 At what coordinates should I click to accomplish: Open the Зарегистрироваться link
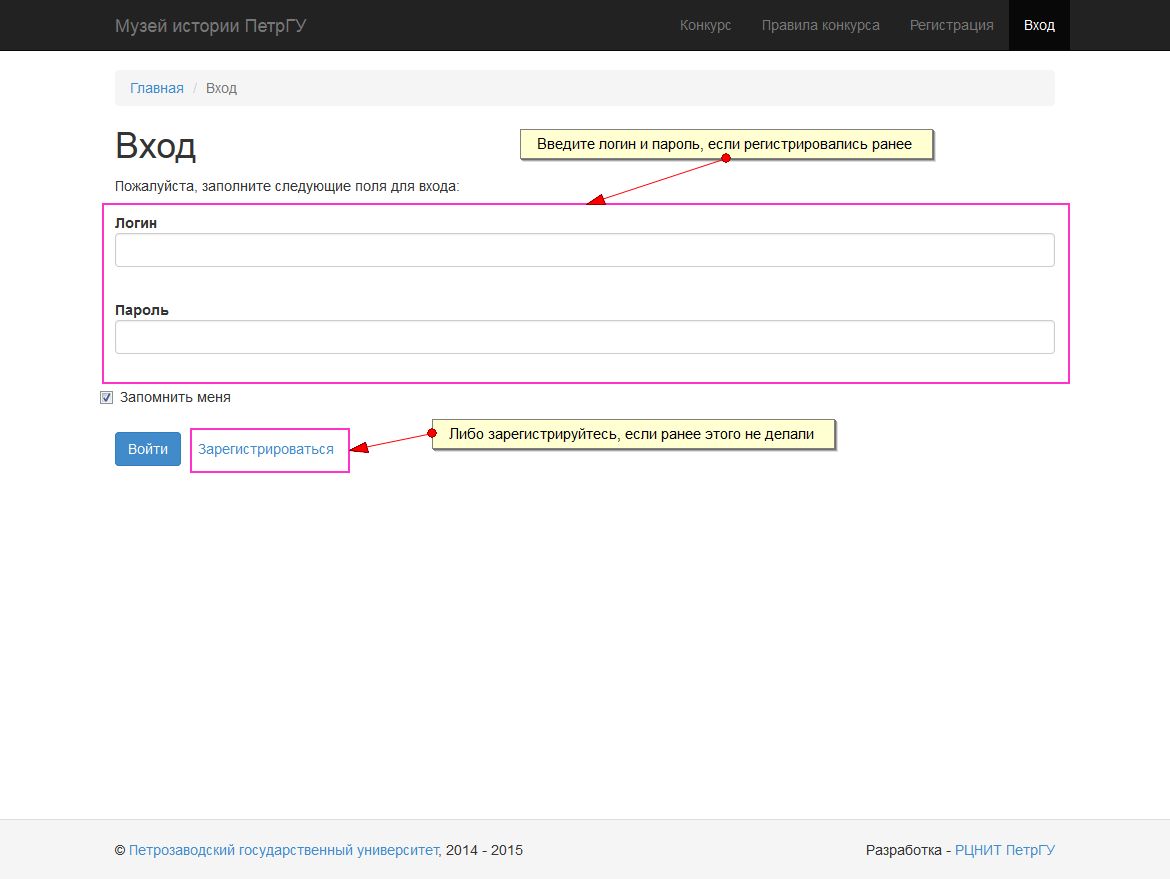tap(266, 449)
